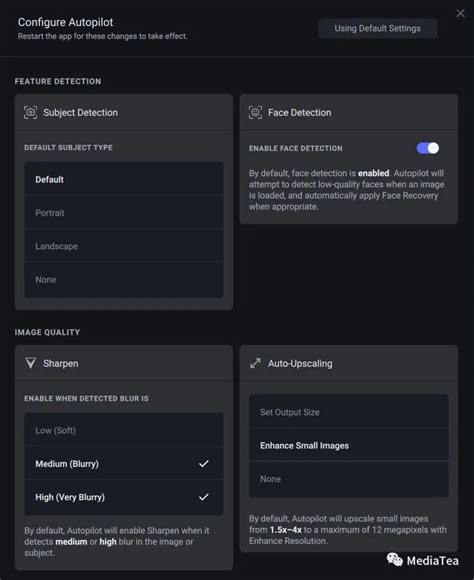Select Portrait as default subject type

pyautogui.click(x=124, y=213)
